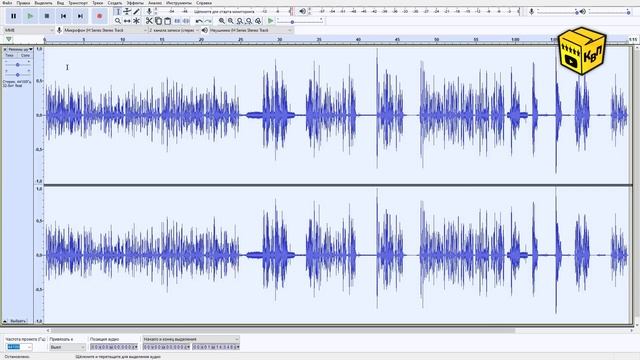Click the Undo arrow icon
Screen dimensions: 640x360
pyautogui.click(x=199, y=21)
